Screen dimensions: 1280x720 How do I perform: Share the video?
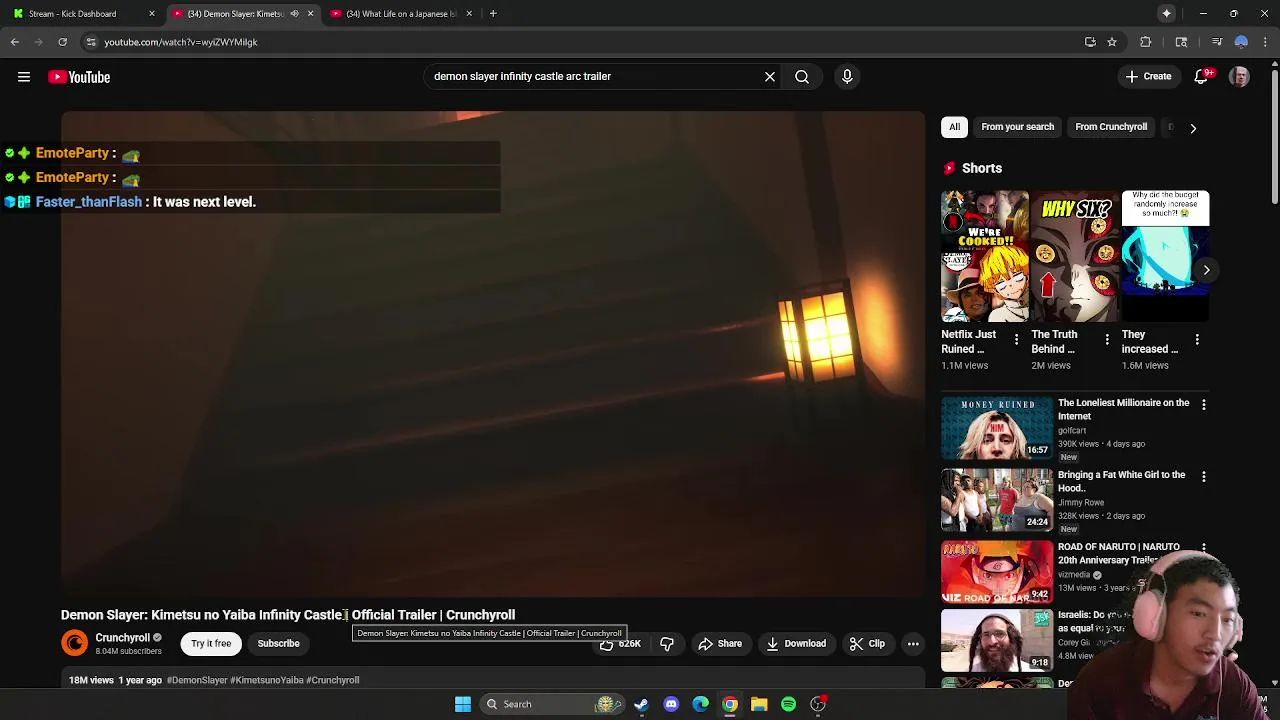tap(720, 644)
